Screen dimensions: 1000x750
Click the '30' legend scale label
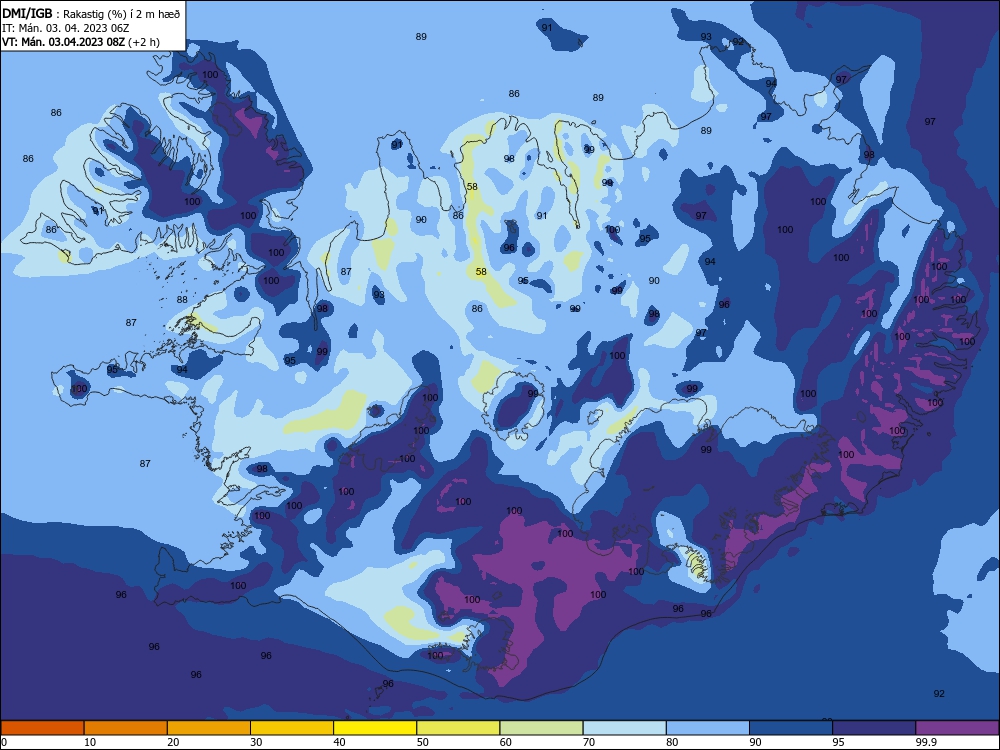click(x=256, y=742)
